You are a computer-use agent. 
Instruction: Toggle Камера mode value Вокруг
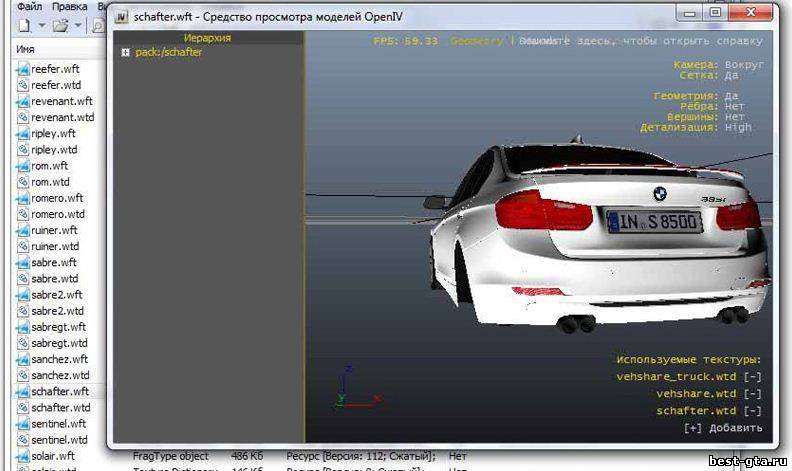point(744,65)
